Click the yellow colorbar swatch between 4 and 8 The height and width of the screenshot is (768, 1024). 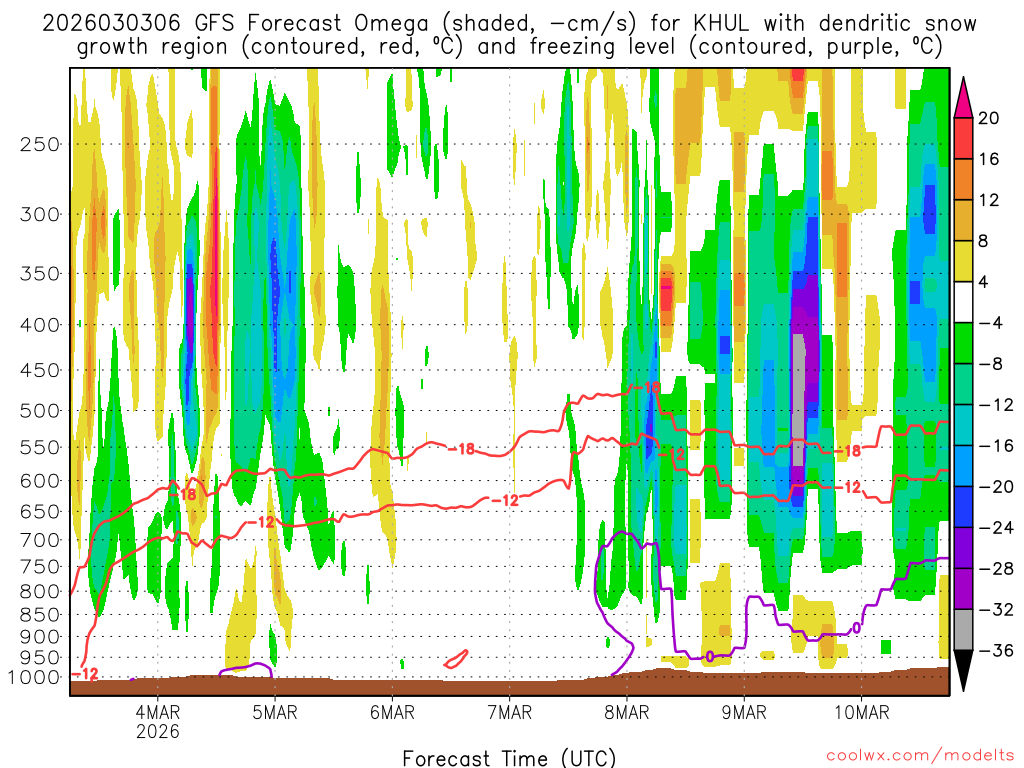click(x=963, y=261)
